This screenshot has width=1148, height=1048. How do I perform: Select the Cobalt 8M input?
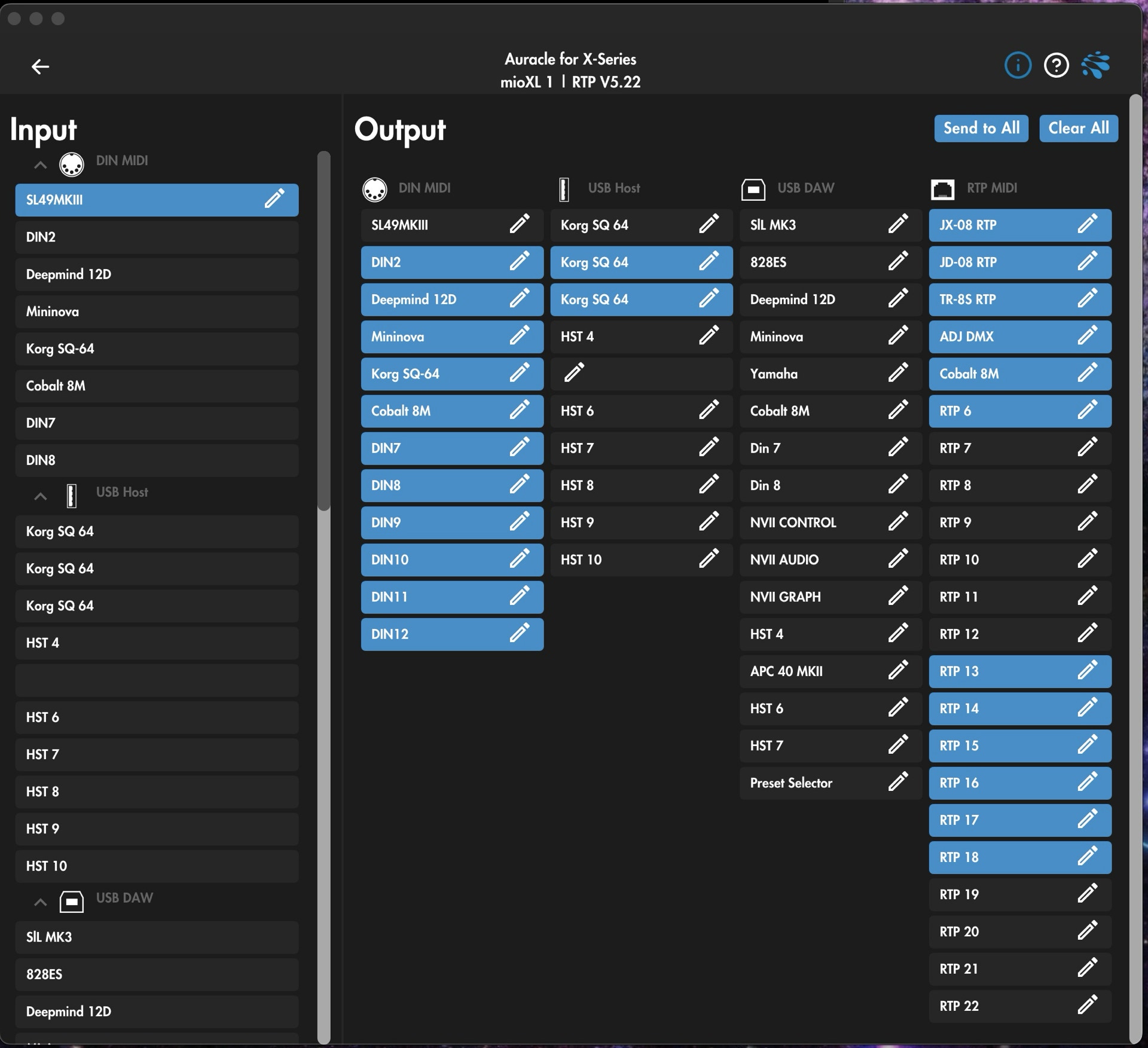pyautogui.click(x=157, y=386)
